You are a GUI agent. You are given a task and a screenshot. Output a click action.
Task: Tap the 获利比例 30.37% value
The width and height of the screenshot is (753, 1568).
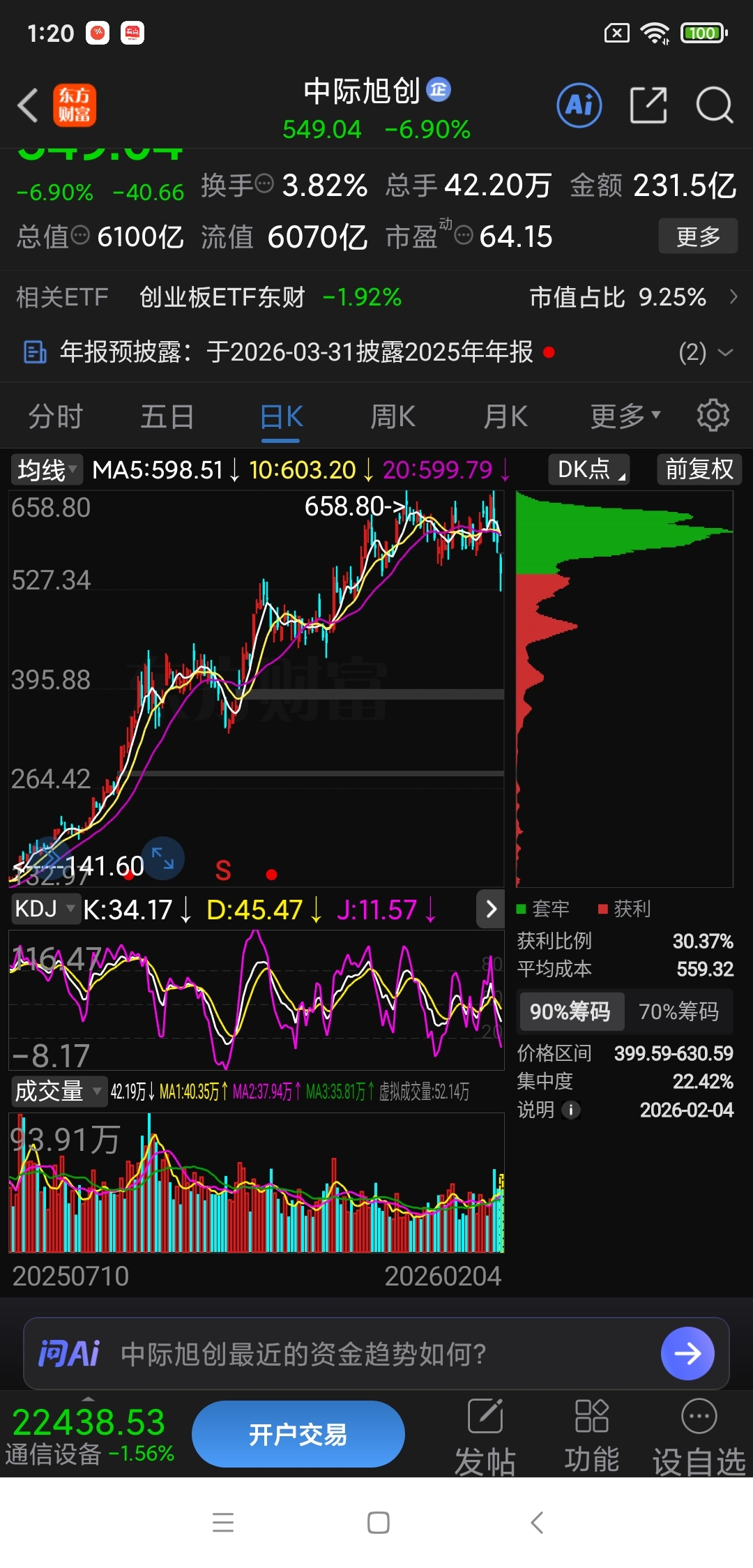tap(703, 941)
